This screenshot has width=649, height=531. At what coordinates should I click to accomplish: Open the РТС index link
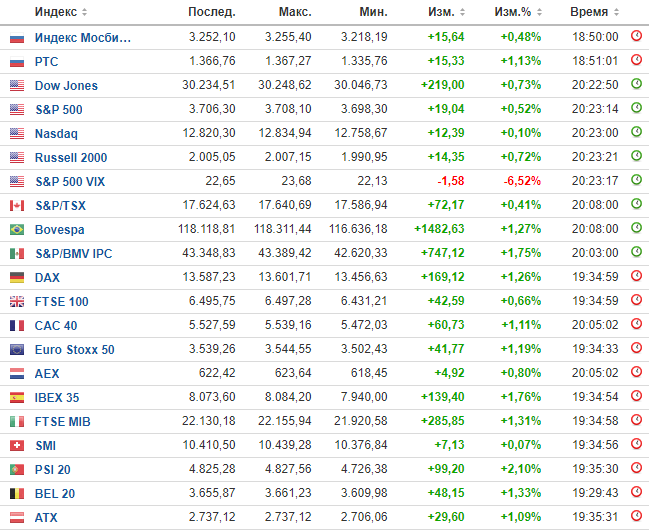click(x=46, y=62)
